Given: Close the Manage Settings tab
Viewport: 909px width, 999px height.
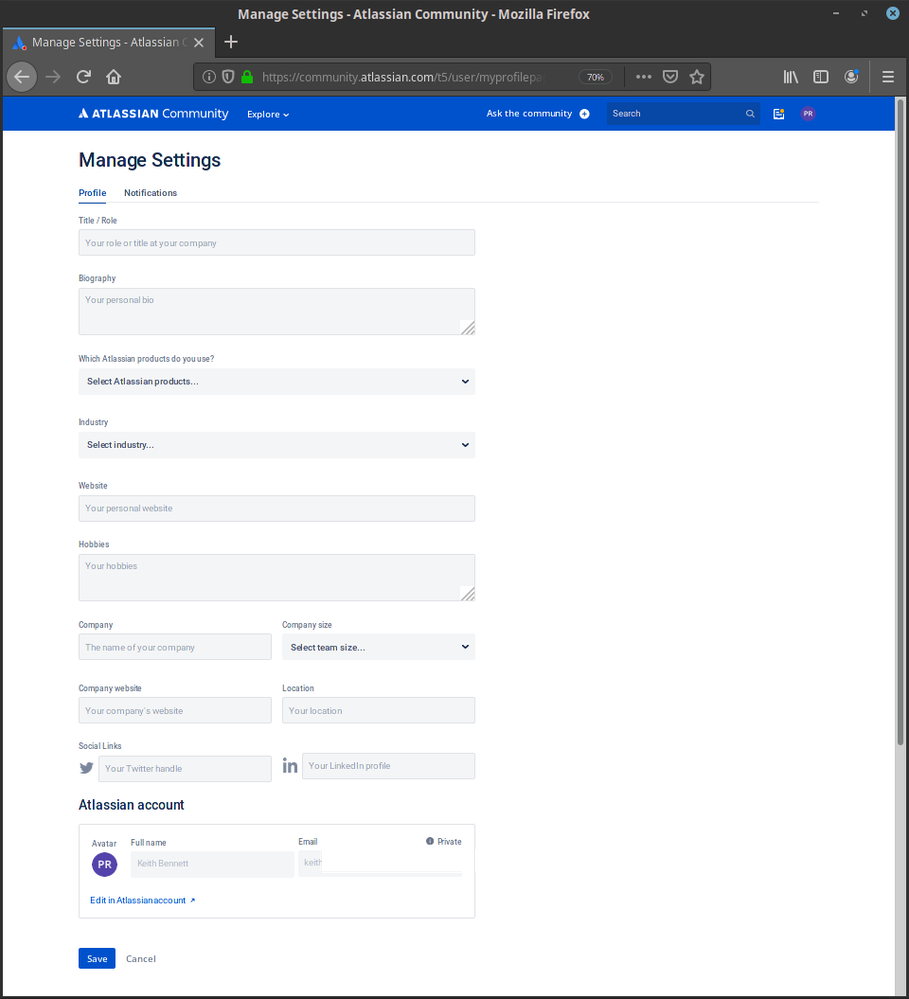Looking at the screenshot, I should pos(199,43).
